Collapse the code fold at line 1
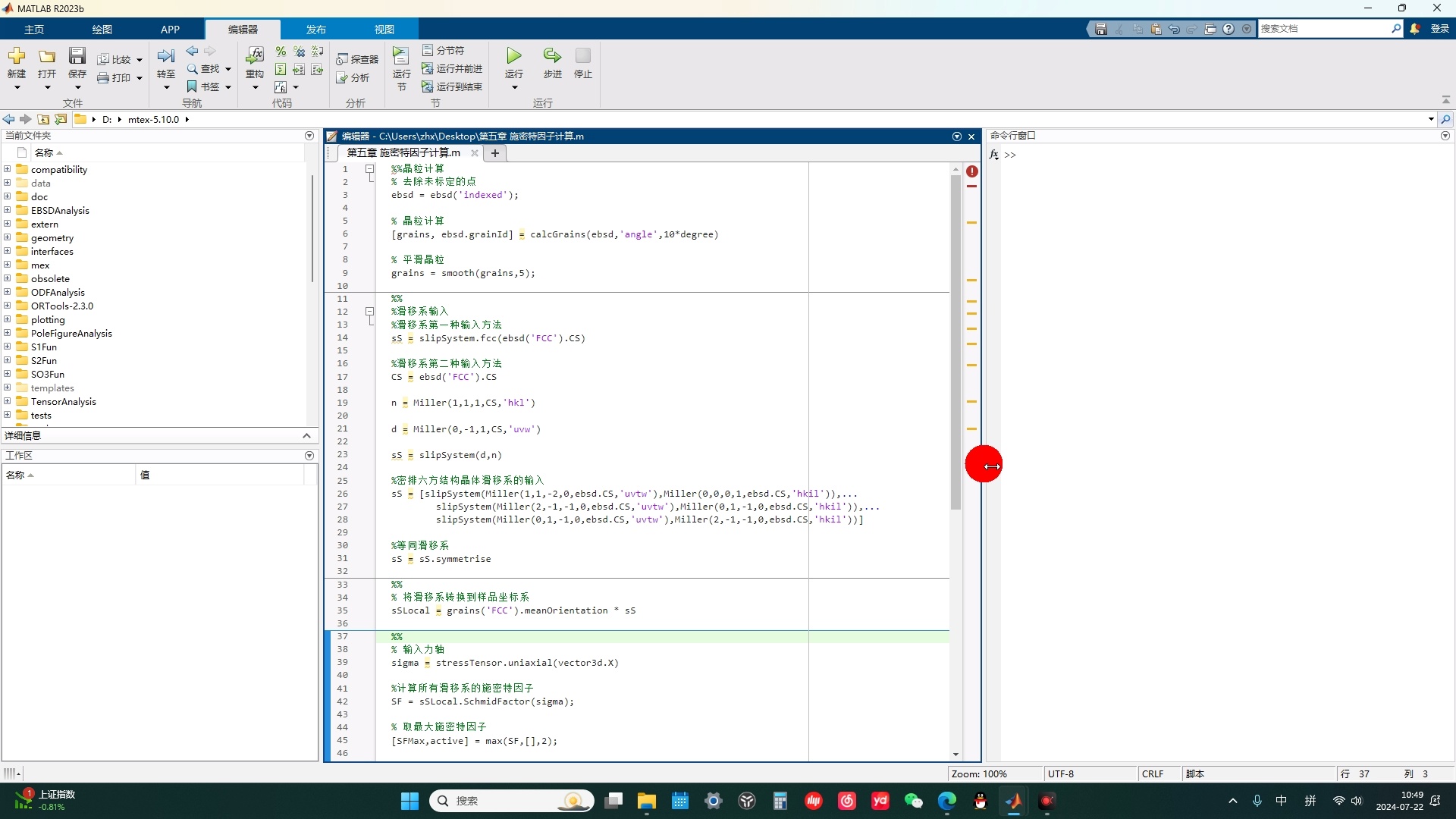The width and height of the screenshot is (1456, 819). [370, 169]
